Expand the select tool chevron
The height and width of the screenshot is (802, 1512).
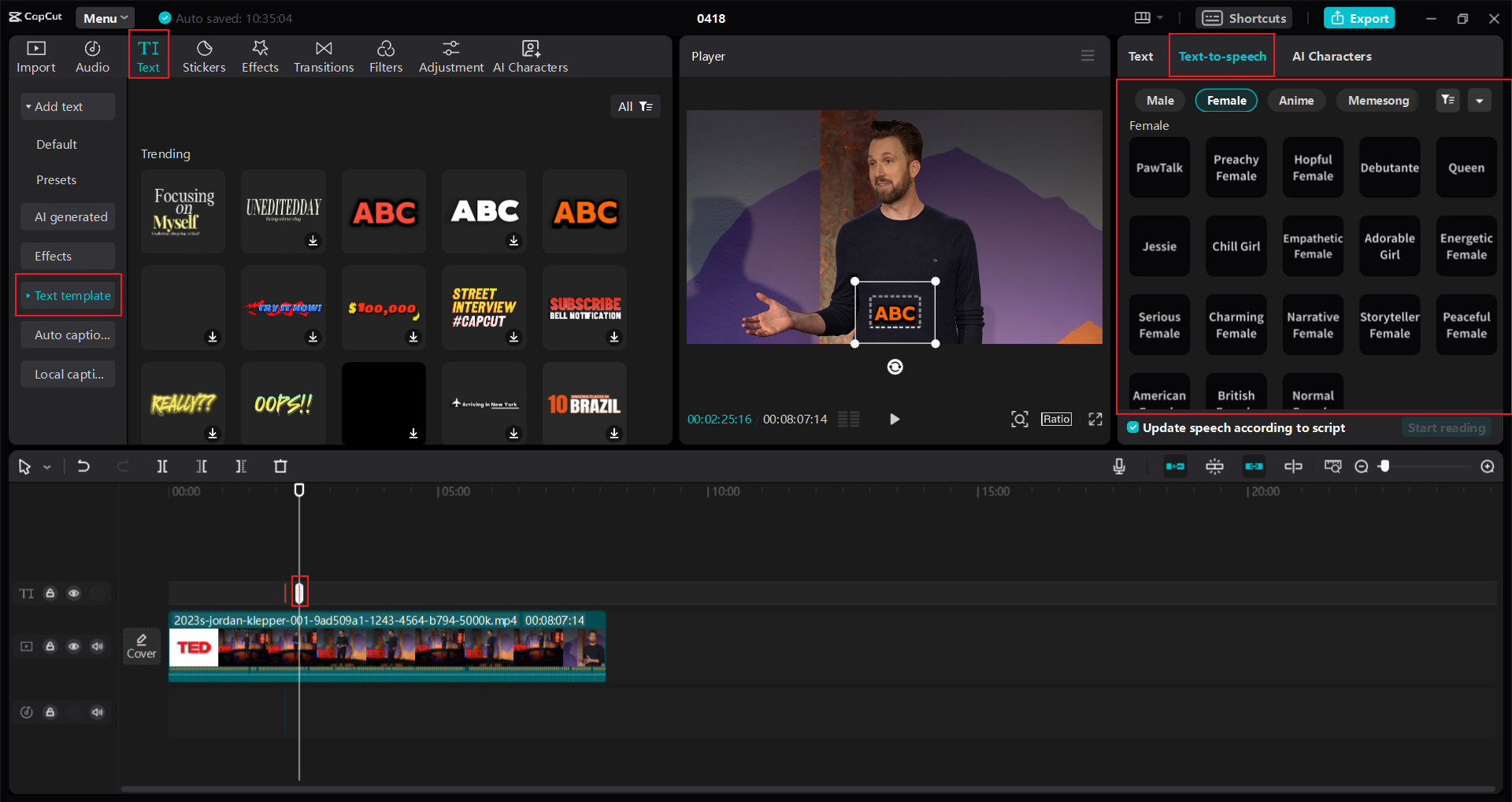click(47, 466)
